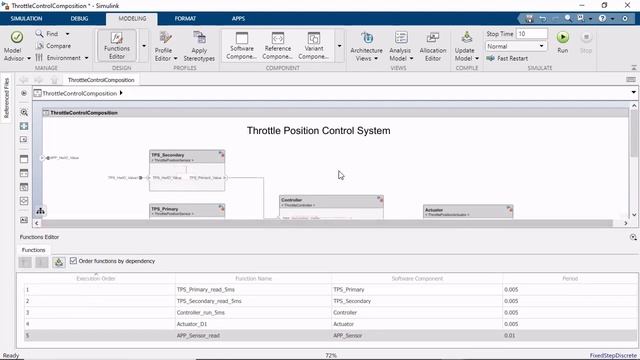Viewport: 640px width, 360px height.
Task: Expand the Design gallery dropdown arrow
Action: 144,46
